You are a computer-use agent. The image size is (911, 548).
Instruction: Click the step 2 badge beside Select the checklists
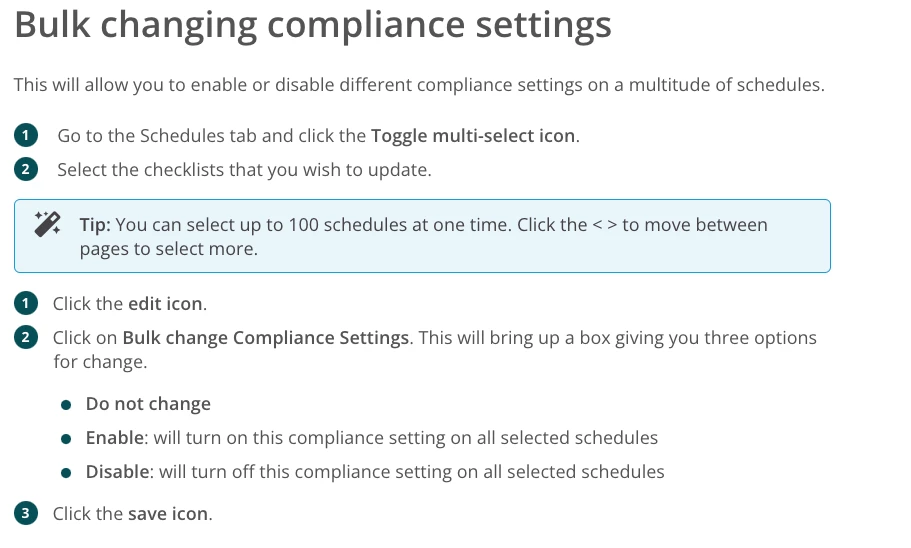[26, 170]
